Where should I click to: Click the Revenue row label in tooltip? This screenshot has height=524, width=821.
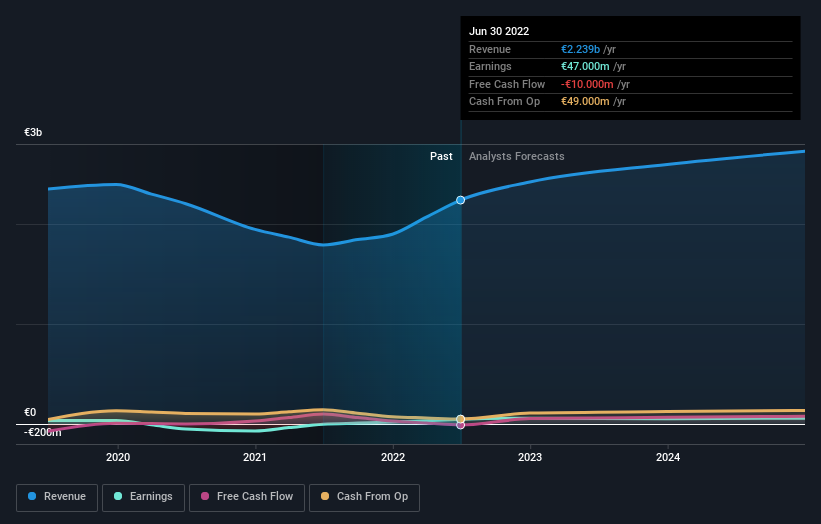(x=490, y=49)
